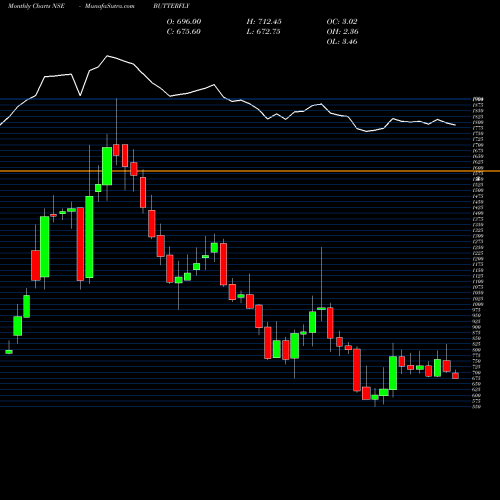Click the BUTTERFLY ticker symbol

[171, 6]
